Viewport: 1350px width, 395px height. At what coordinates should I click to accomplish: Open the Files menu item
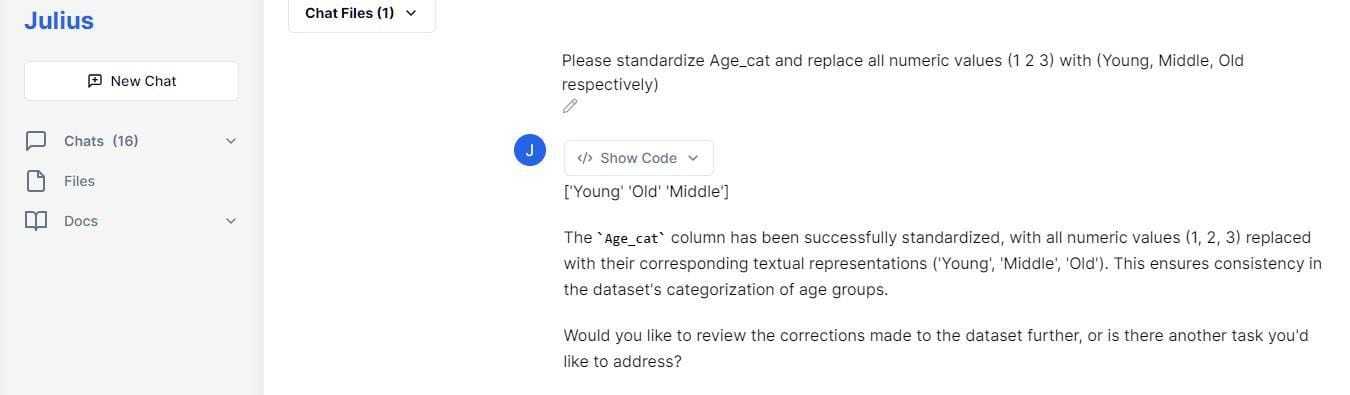point(131,181)
